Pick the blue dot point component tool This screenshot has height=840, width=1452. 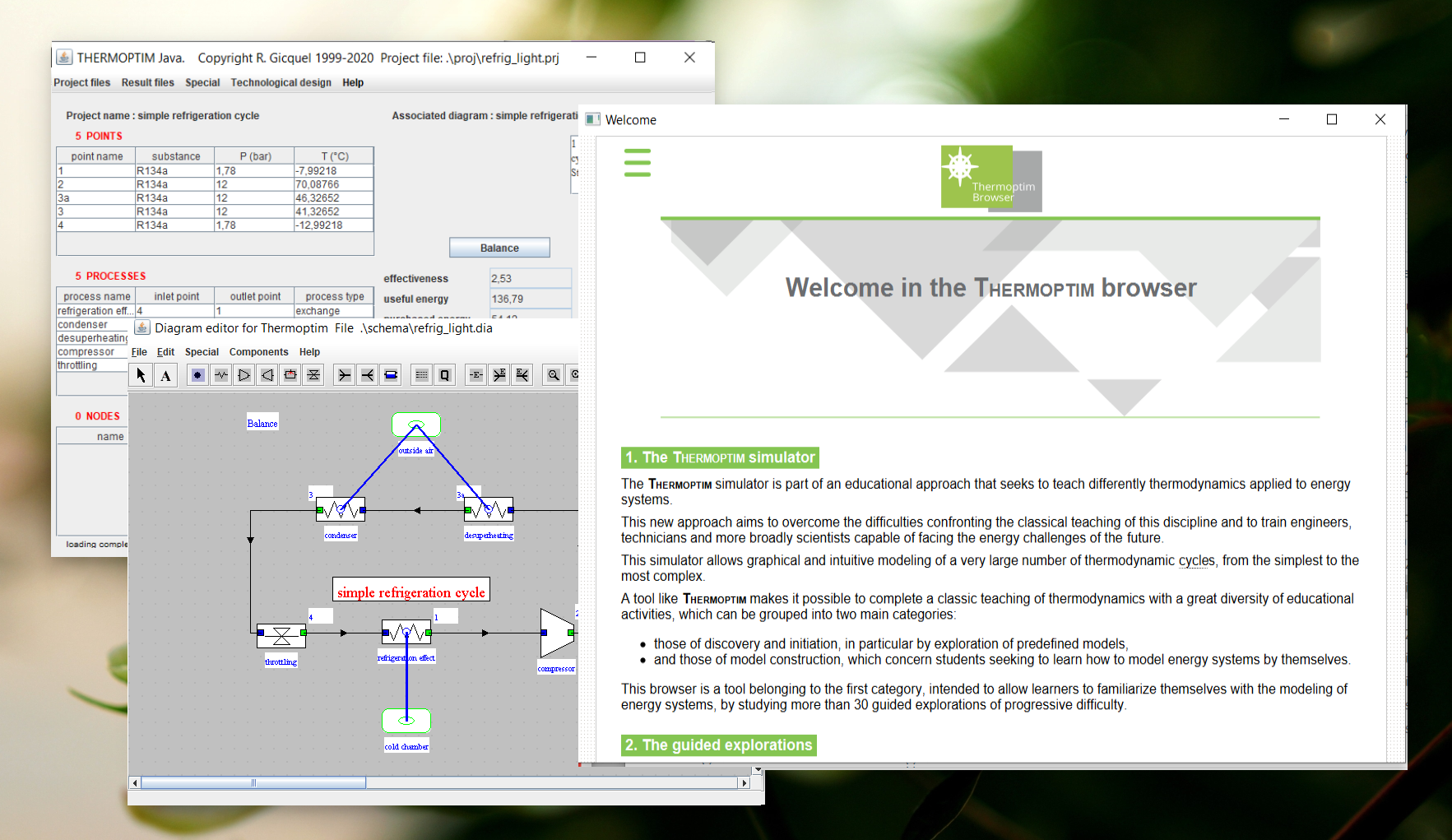coord(197,375)
